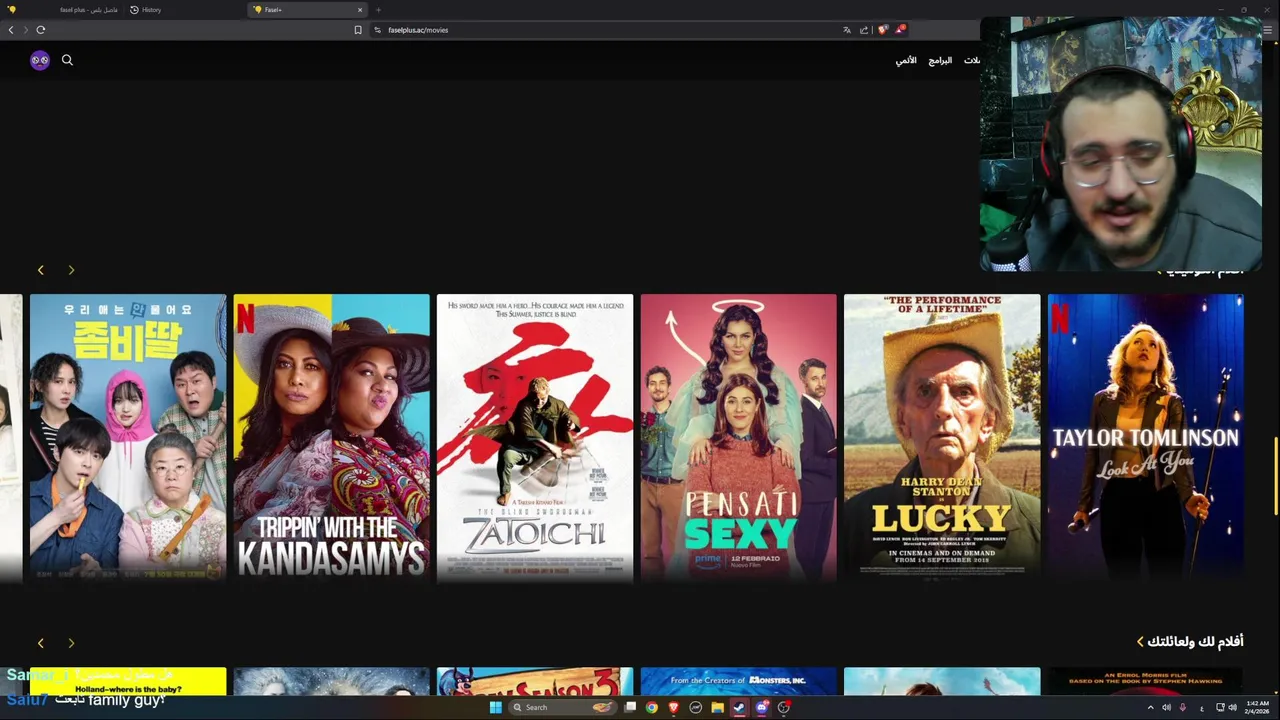Launch Google Chrome from the taskbar
1280x720 pixels.
click(652, 707)
